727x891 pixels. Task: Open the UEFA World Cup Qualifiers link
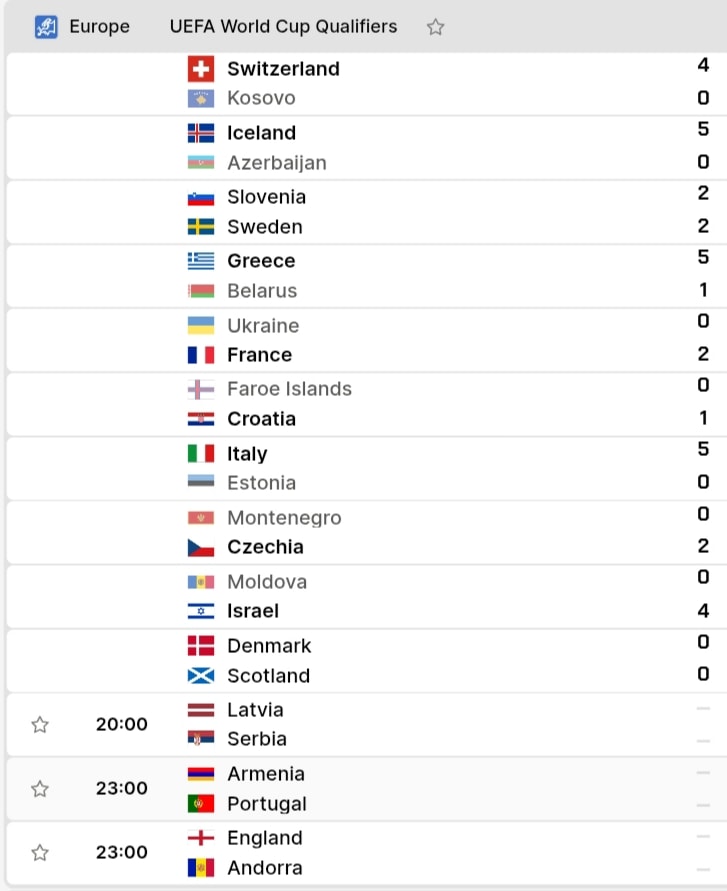tap(283, 27)
